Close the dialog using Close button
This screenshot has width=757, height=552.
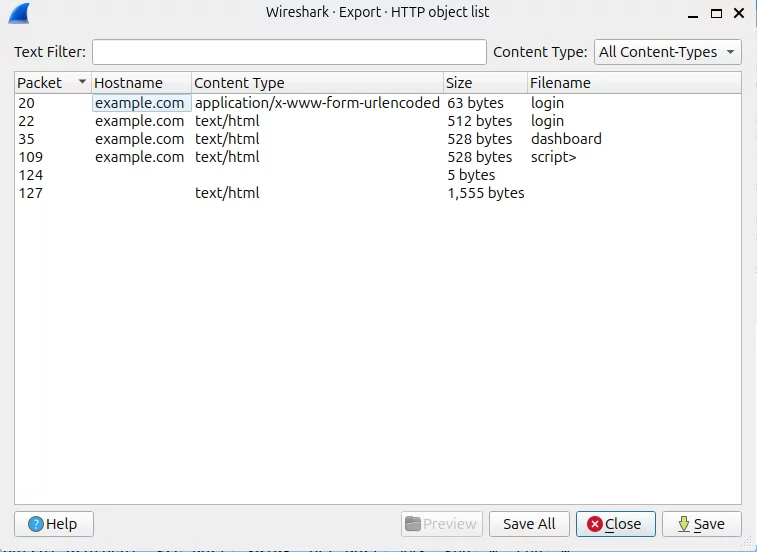(615, 524)
